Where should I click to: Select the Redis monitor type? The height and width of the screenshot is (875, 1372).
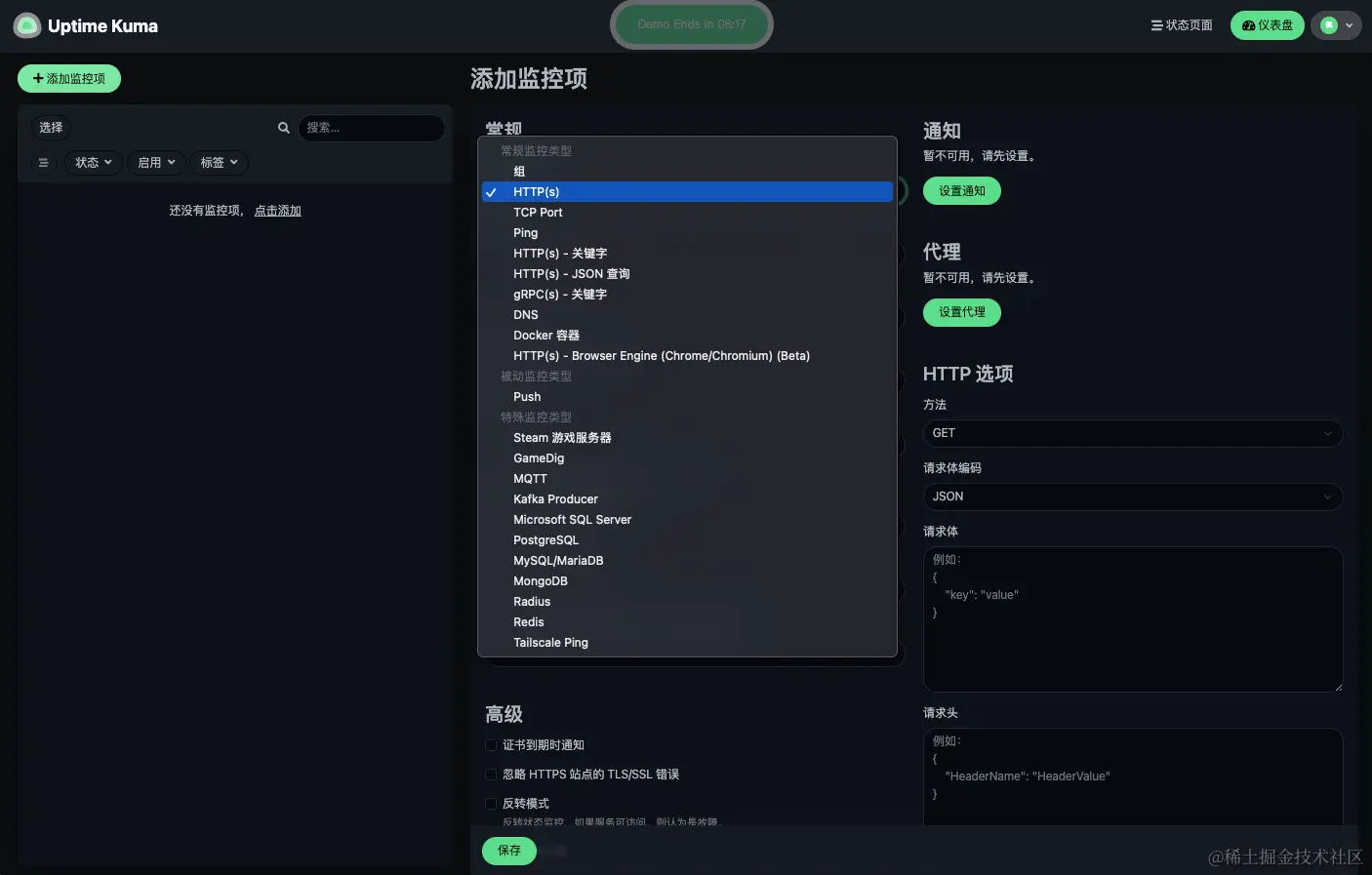click(687, 622)
